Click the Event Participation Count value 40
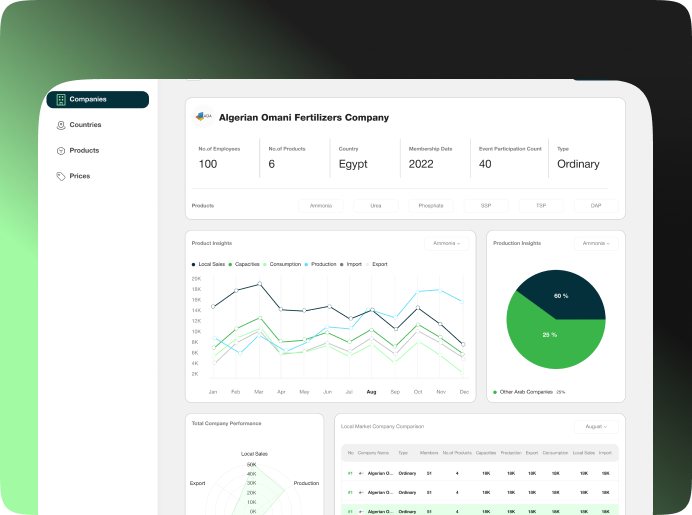Screen dimensions: 692x515 [x=485, y=164]
